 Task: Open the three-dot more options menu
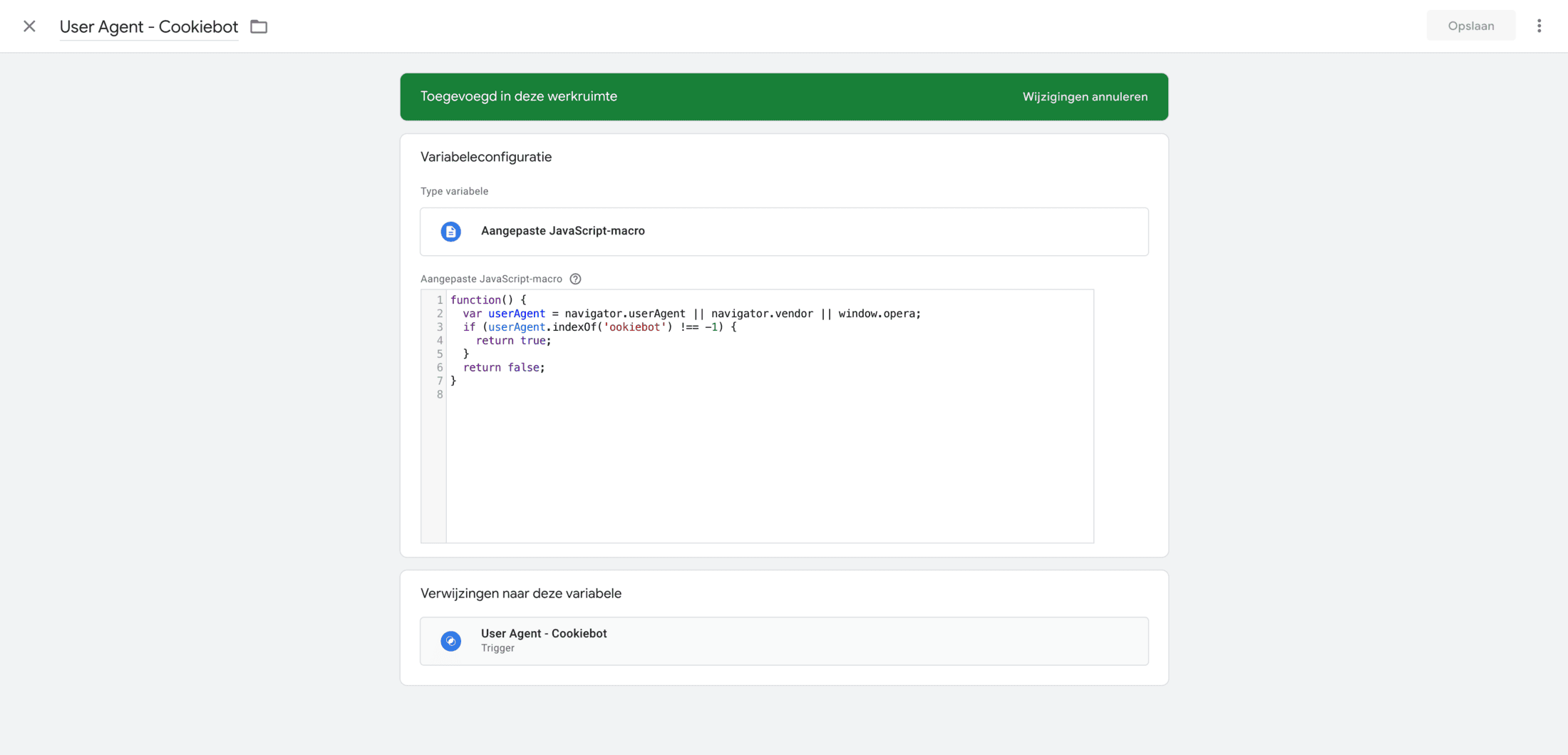point(1539,26)
